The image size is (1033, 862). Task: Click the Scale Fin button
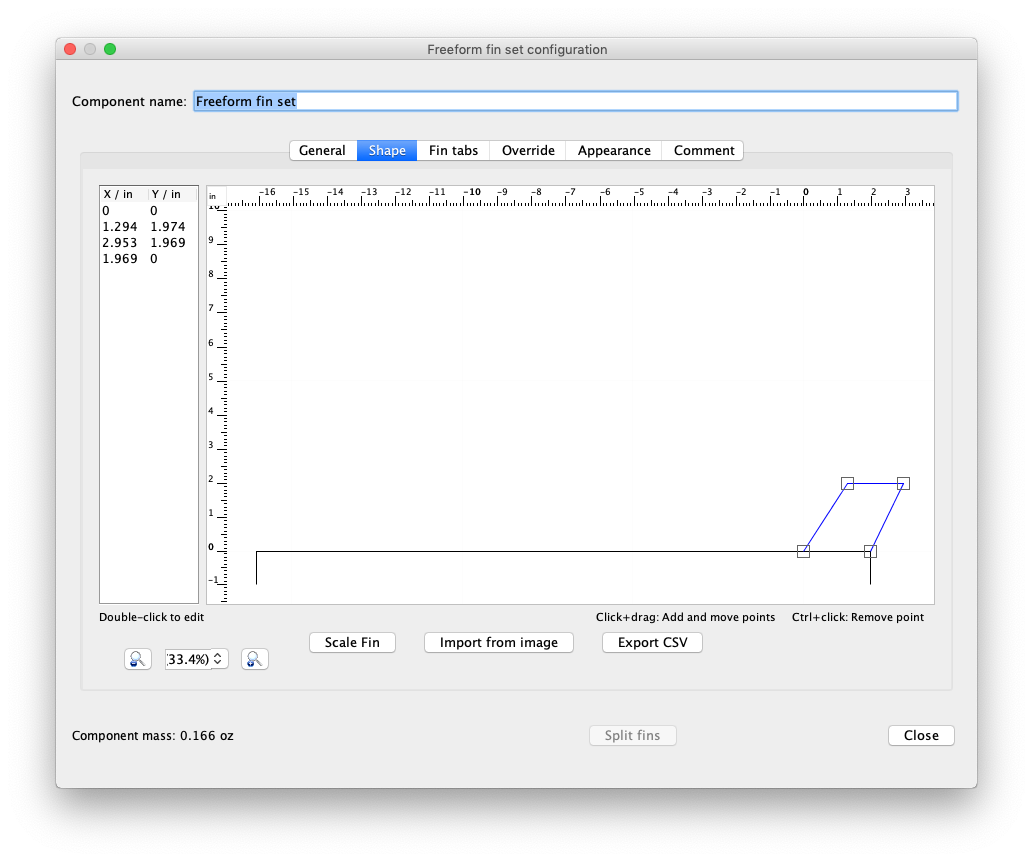click(x=352, y=643)
